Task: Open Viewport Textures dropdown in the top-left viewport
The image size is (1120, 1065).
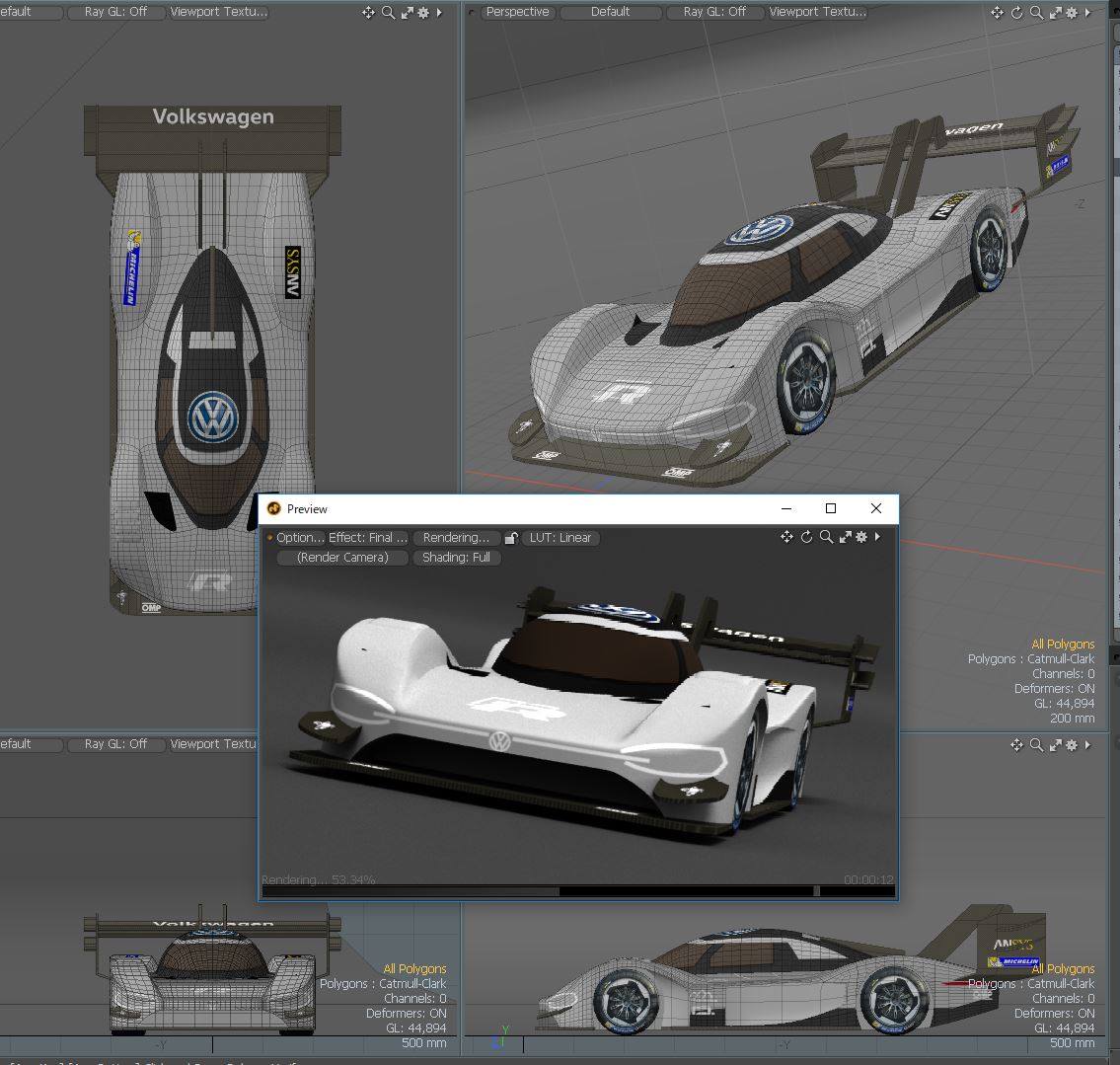Action: click(218, 12)
